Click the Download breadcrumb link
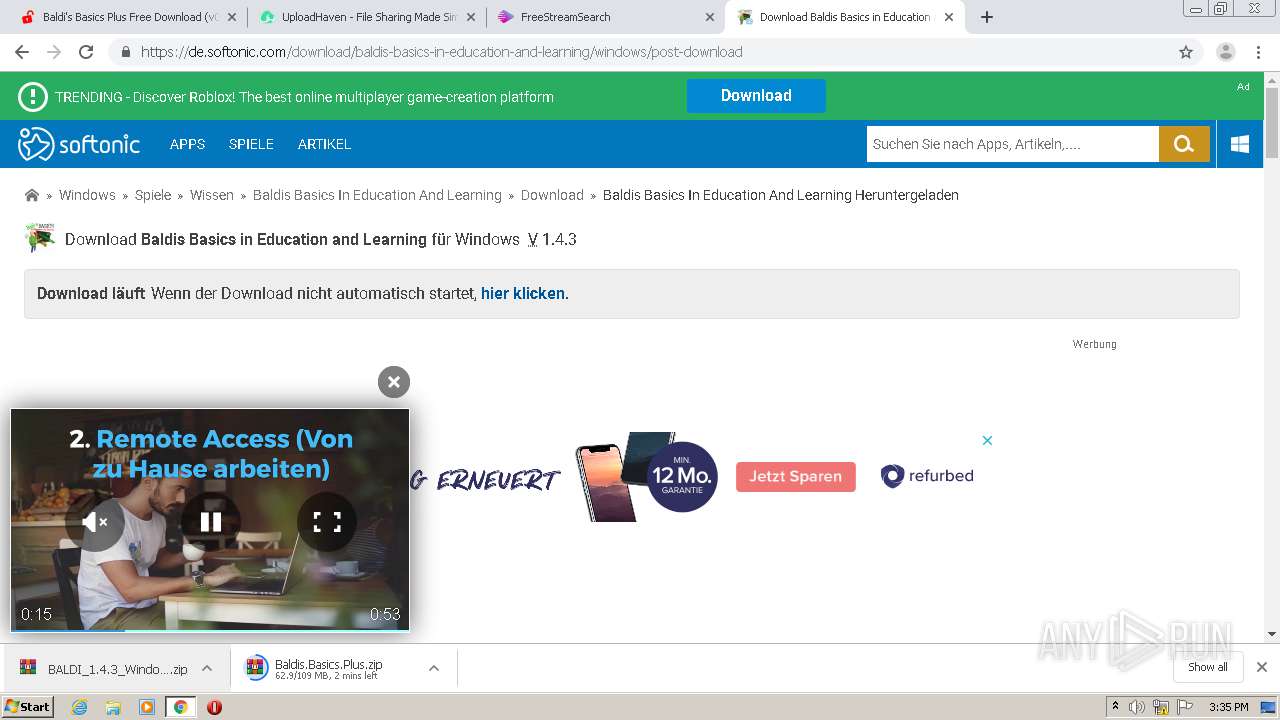This screenshot has width=1280, height=720. [x=552, y=195]
